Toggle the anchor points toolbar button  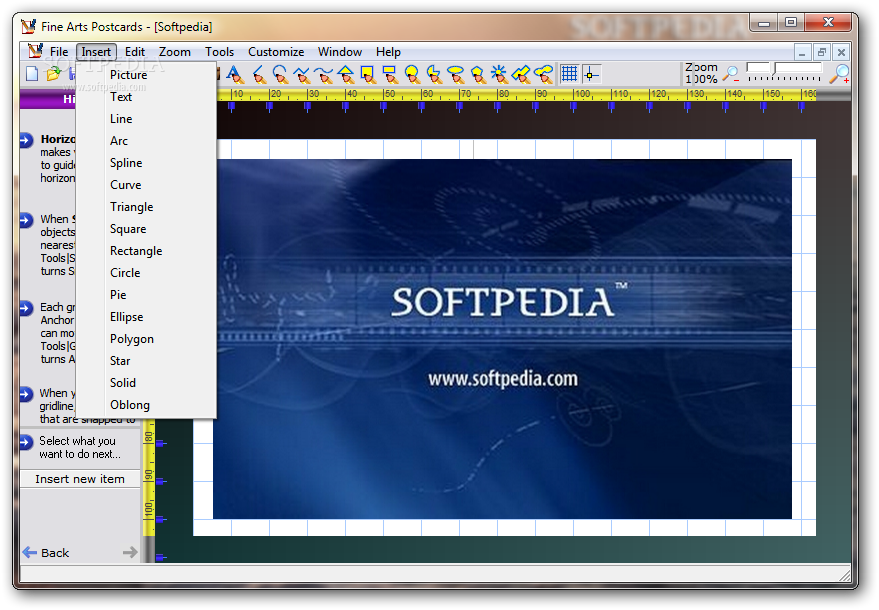coord(591,73)
